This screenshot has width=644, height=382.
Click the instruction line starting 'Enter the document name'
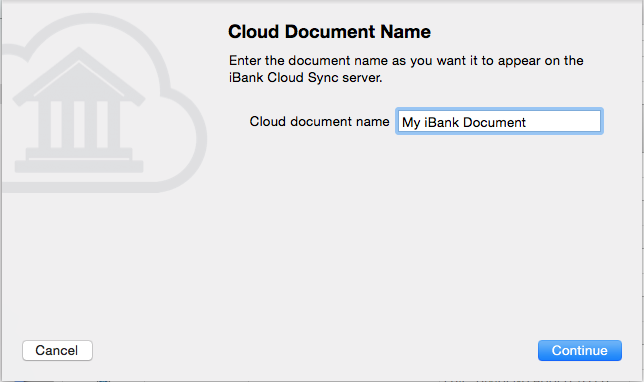[406, 61]
